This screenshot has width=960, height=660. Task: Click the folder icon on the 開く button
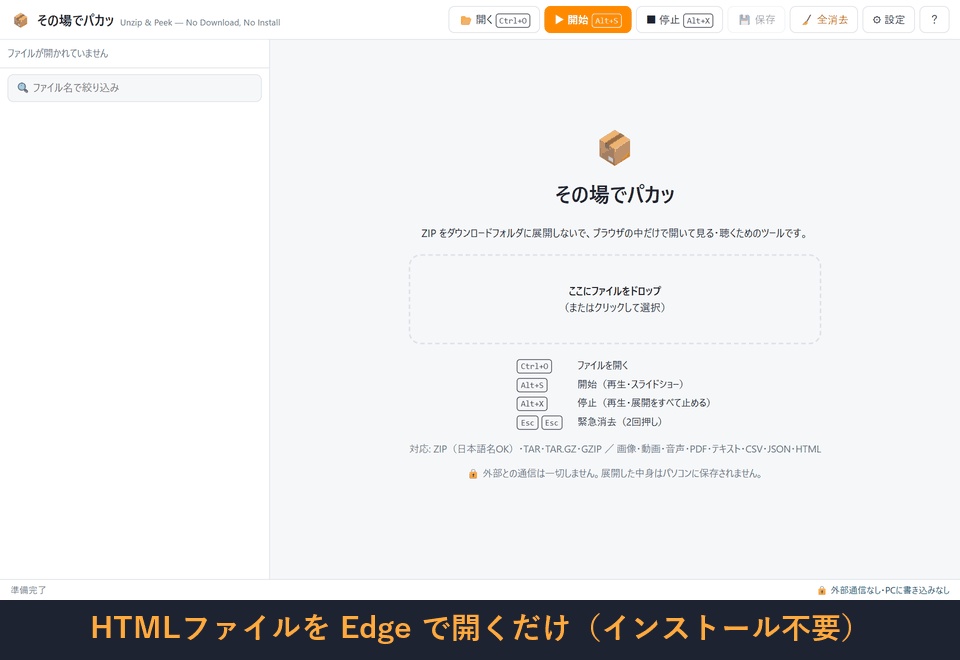tap(466, 20)
